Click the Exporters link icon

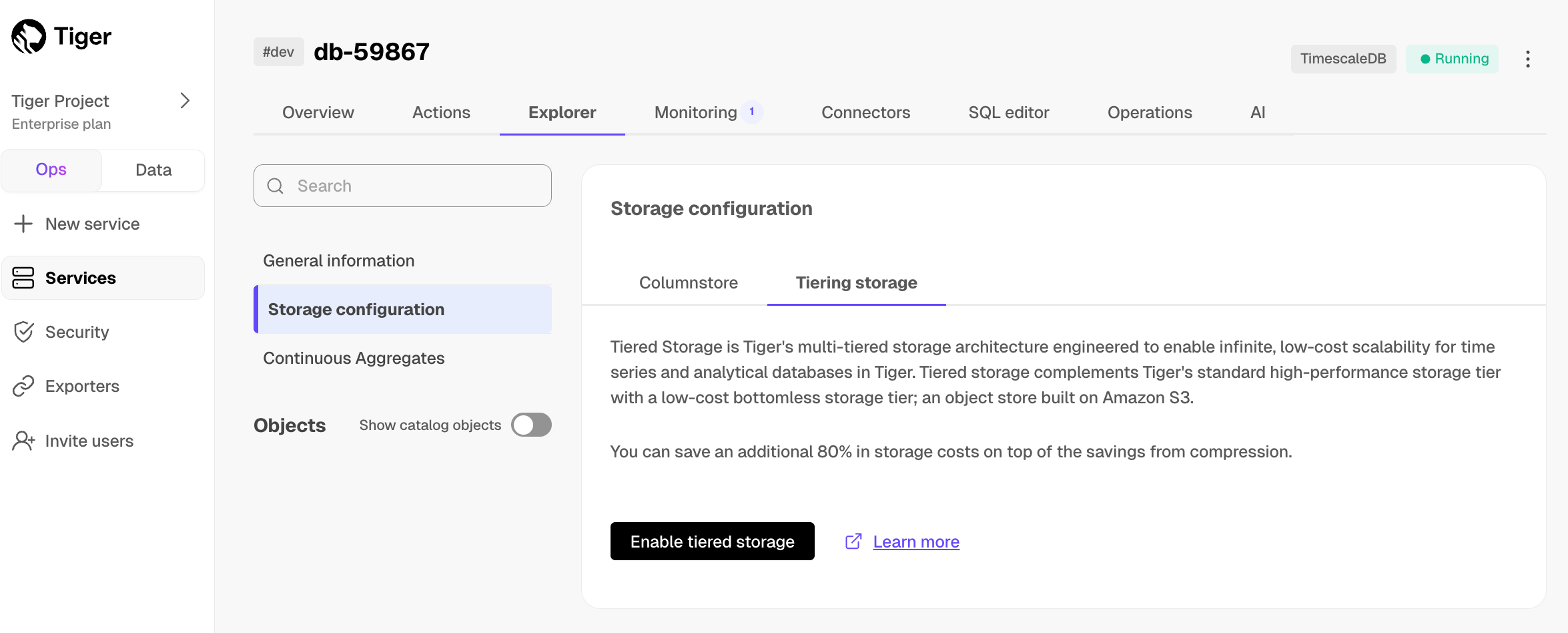23,386
